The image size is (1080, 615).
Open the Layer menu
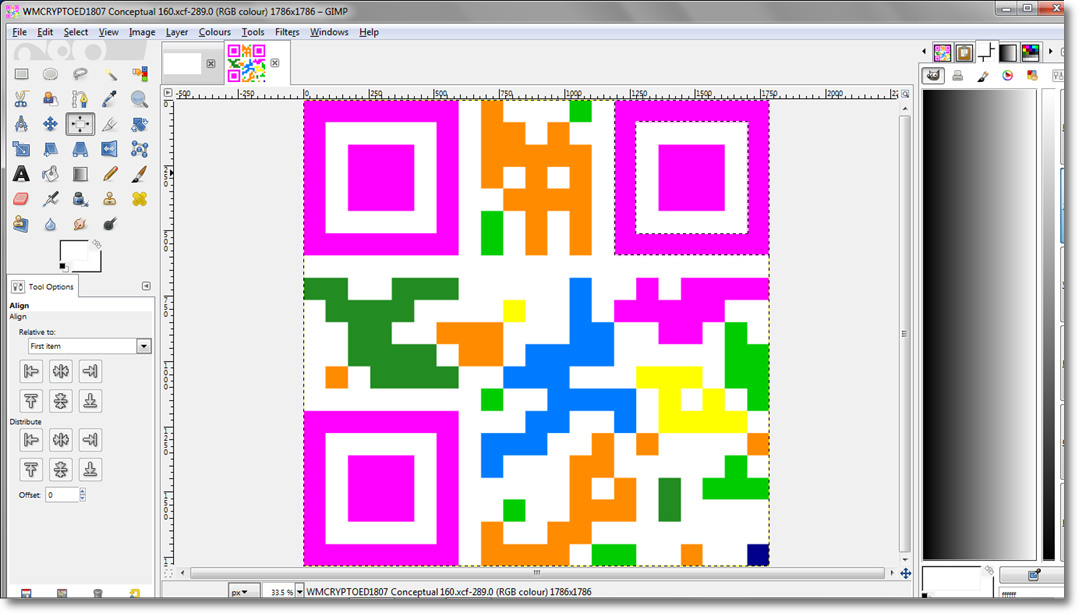pos(176,32)
